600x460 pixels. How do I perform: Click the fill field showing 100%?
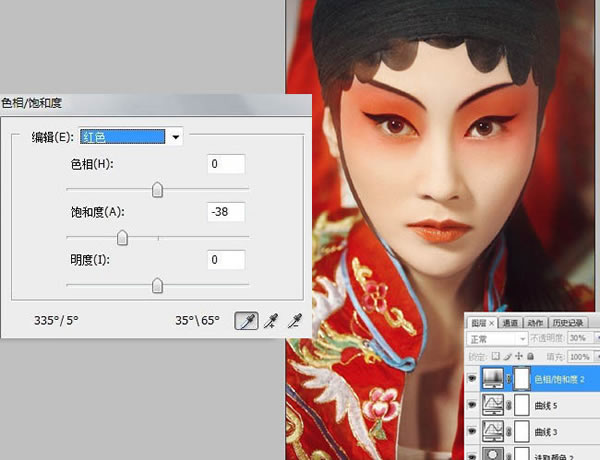point(579,357)
